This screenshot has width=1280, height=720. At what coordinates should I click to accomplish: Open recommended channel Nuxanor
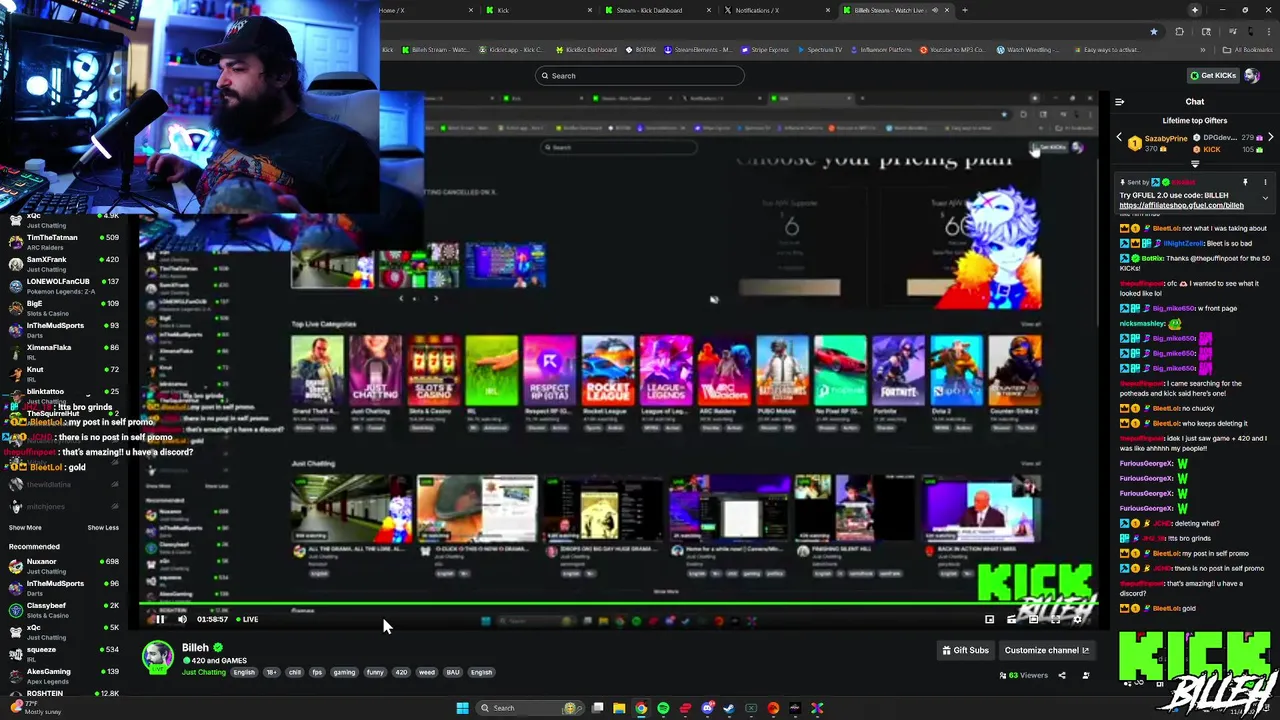pos(64,565)
